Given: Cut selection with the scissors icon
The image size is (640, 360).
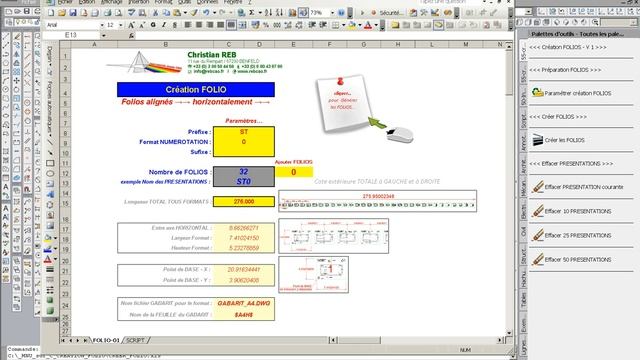Looking at the screenshot, I should pos(155,13).
